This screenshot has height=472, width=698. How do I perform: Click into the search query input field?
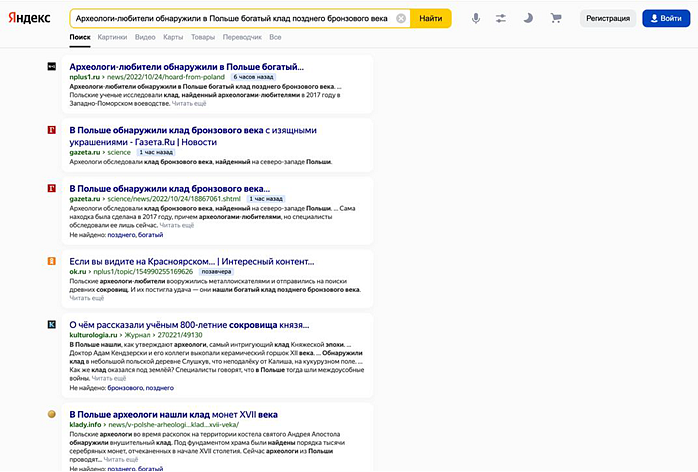coord(230,18)
